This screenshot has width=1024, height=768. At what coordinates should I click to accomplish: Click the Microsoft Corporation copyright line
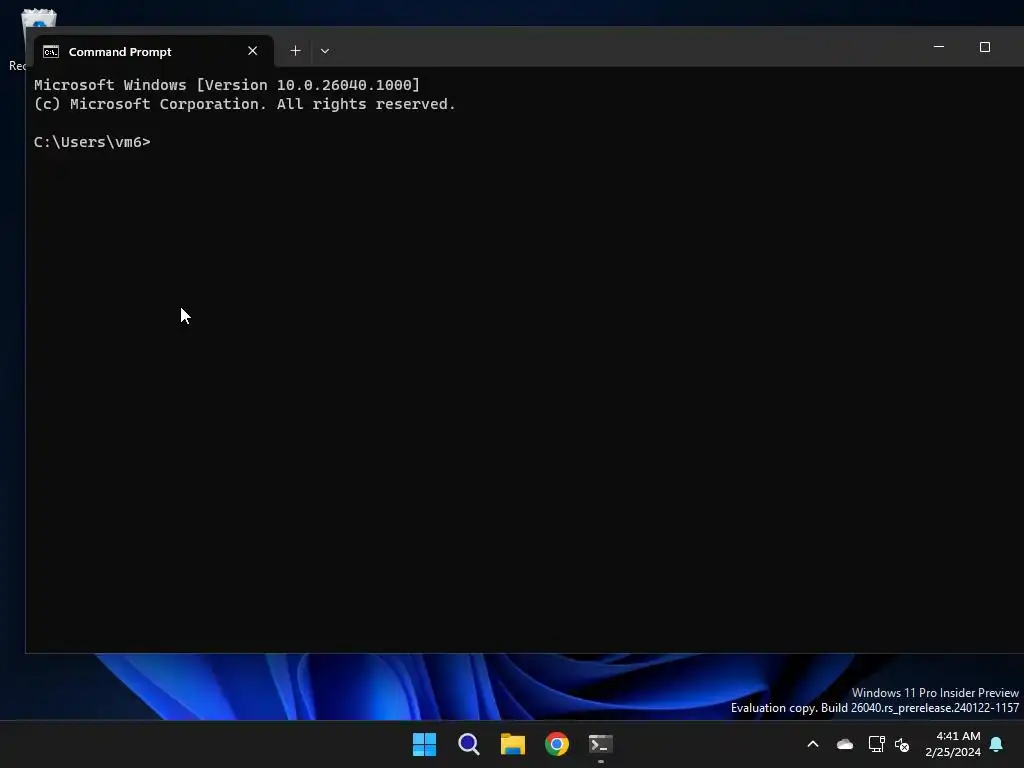pos(244,104)
